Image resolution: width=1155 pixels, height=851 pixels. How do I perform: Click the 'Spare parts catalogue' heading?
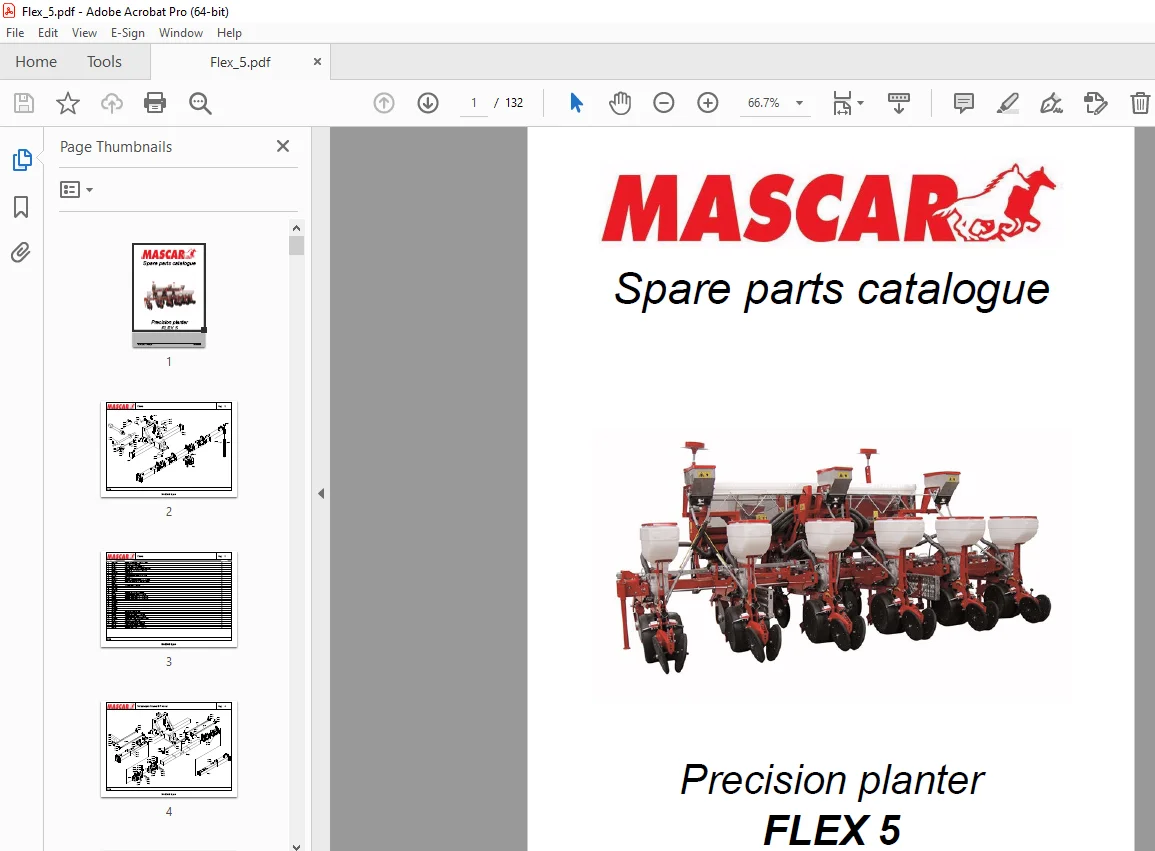coord(832,289)
